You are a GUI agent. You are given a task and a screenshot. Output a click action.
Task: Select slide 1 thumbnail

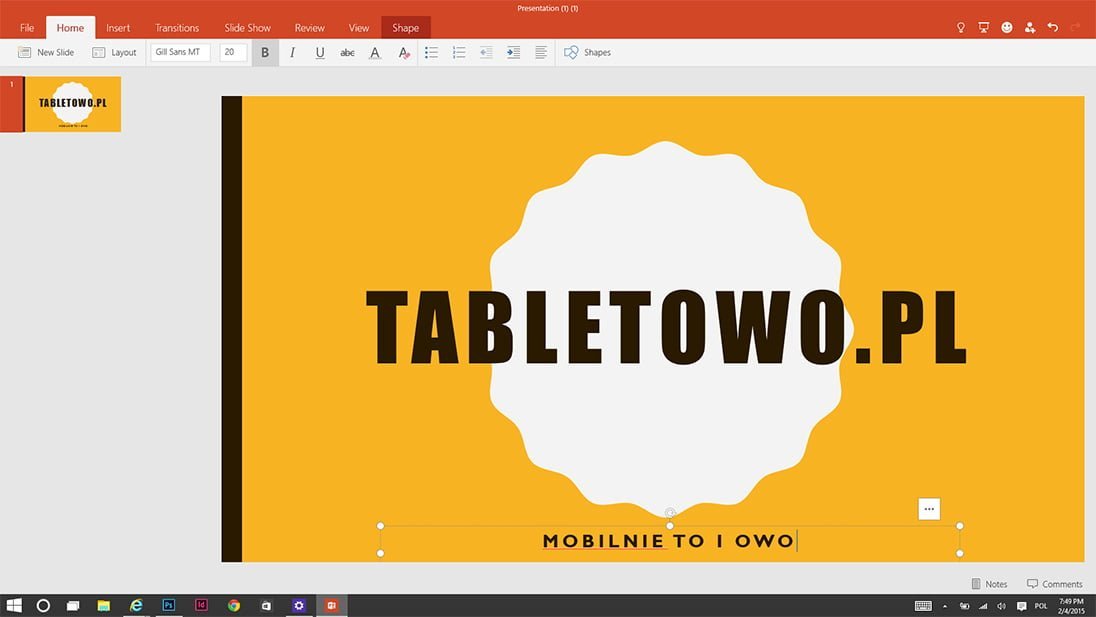click(x=73, y=104)
